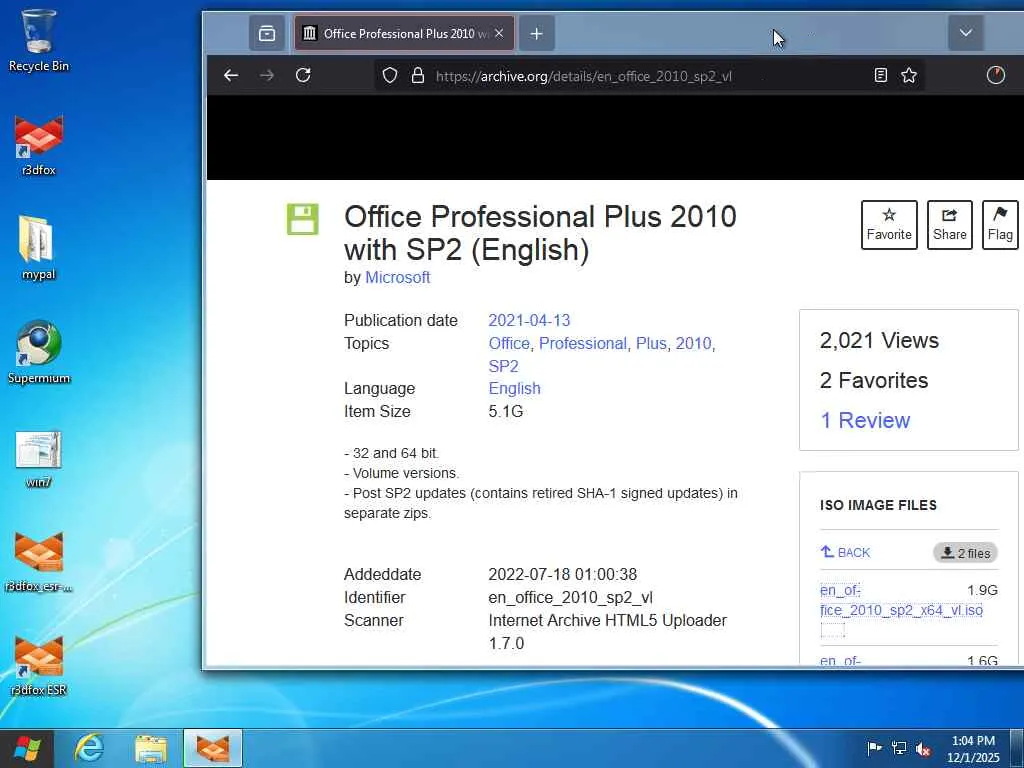The height and width of the screenshot is (768, 1024).
Task: Click the ISO IMAGE FILES heading
Action: 878,505
